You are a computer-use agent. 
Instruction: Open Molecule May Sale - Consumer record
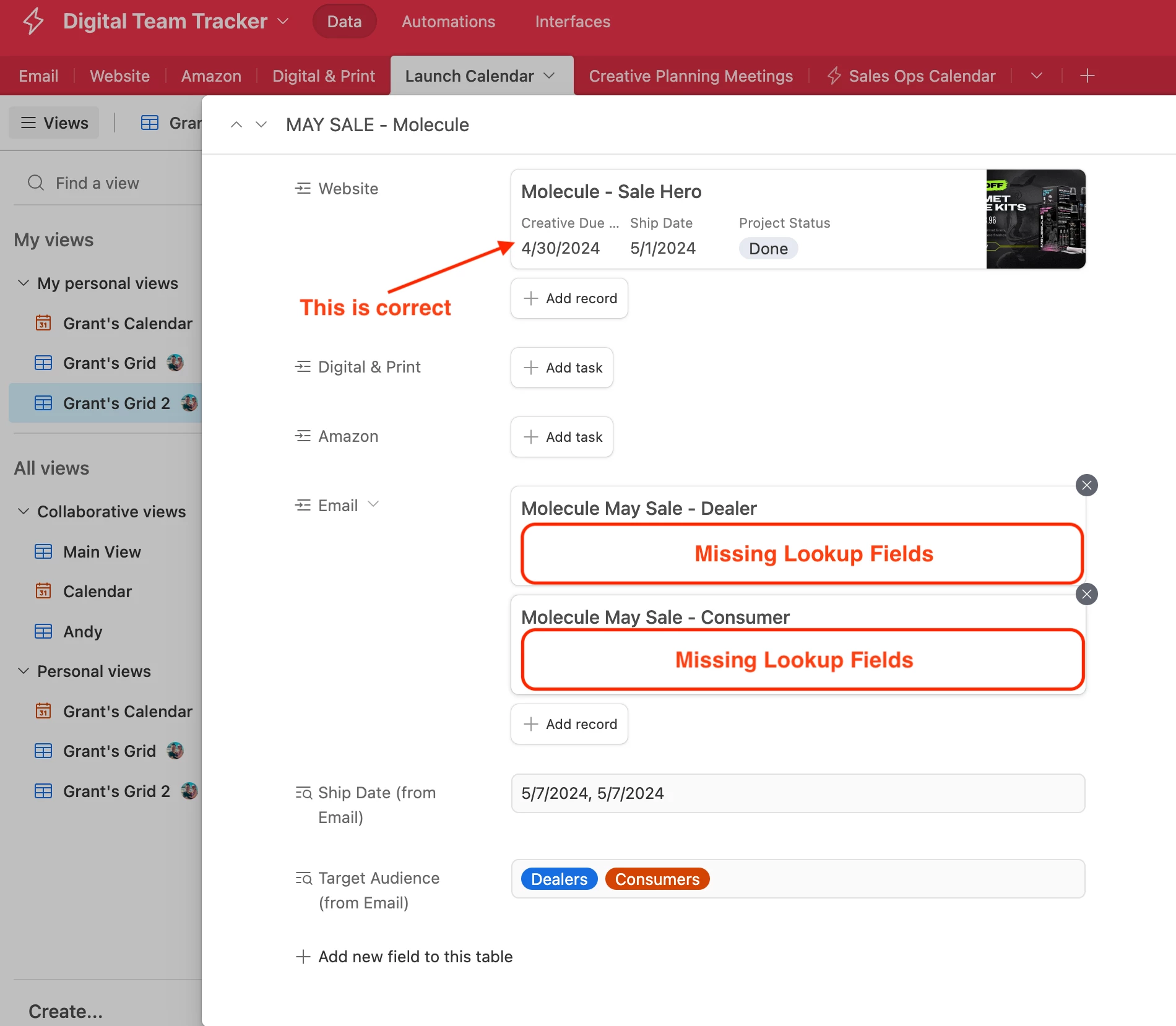tap(798, 645)
